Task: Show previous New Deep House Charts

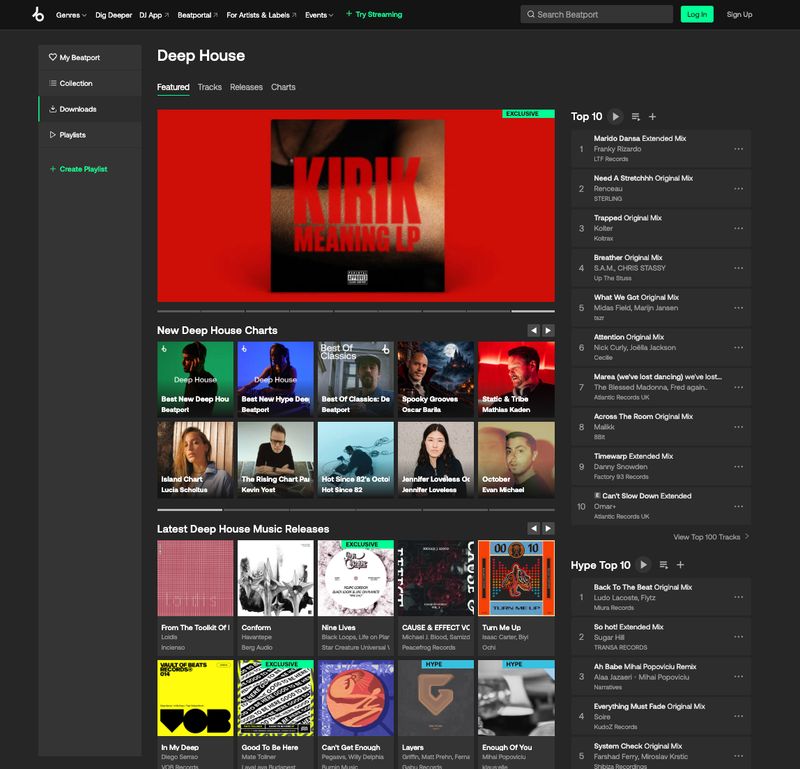Action: pyautogui.click(x=534, y=331)
